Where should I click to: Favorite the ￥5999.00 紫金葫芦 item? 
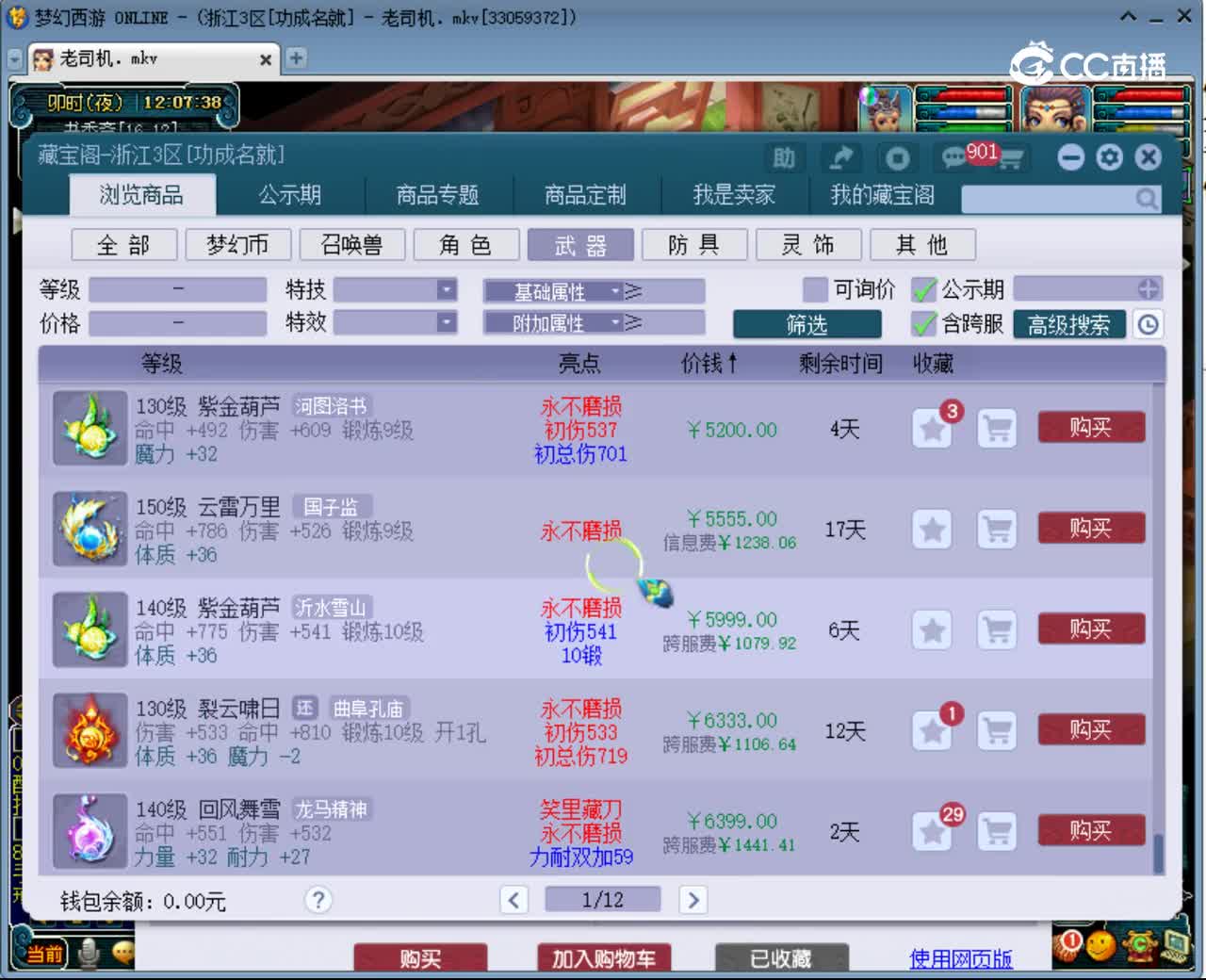933,630
